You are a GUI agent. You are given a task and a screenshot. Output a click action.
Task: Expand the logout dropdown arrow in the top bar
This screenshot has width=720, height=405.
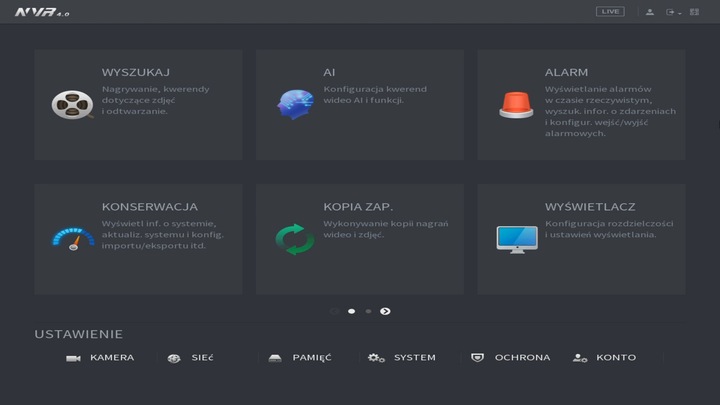(x=680, y=13)
